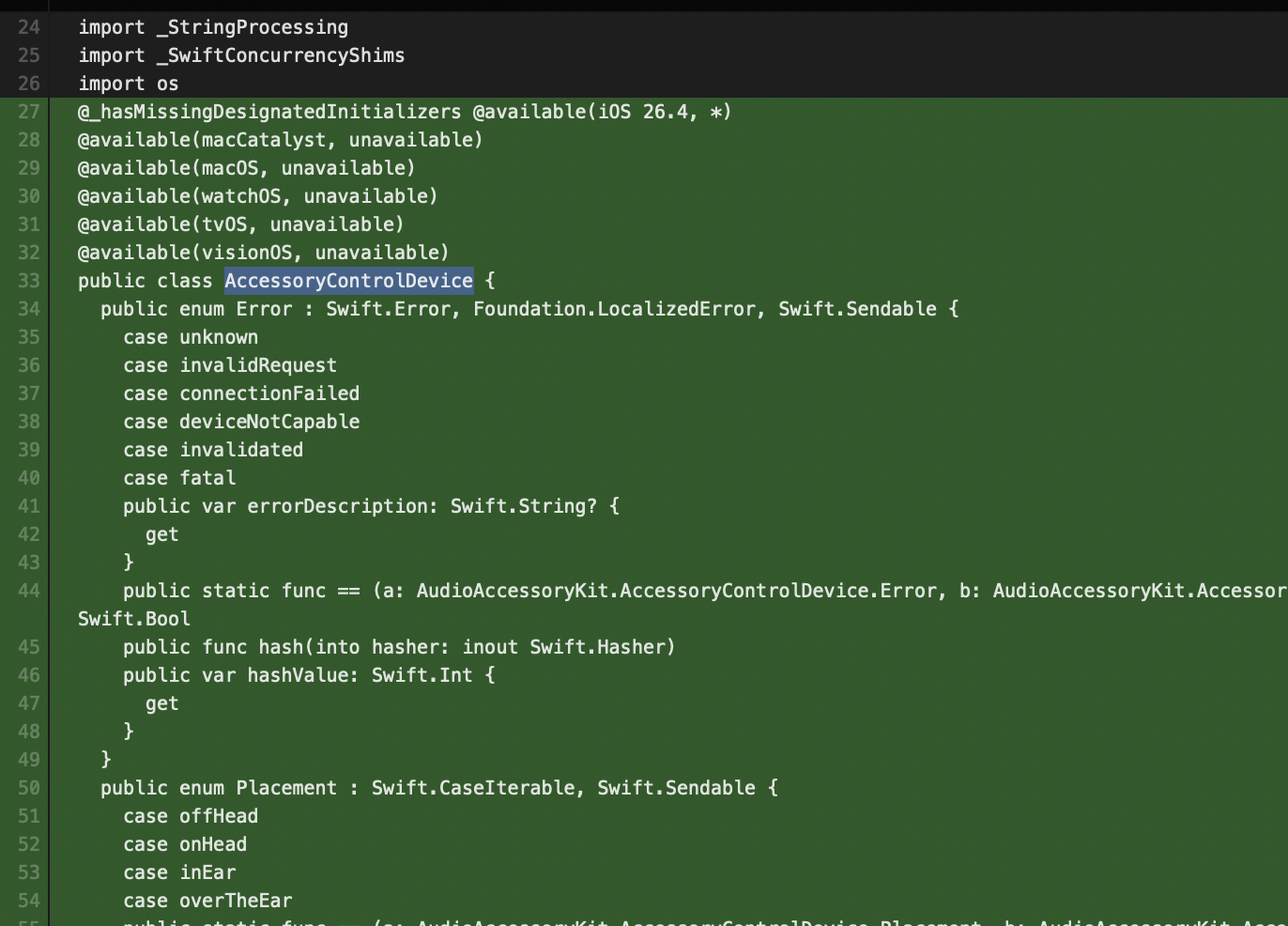
Task: Click the @available(macCatalyst, unavailable) line
Action: (280, 140)
